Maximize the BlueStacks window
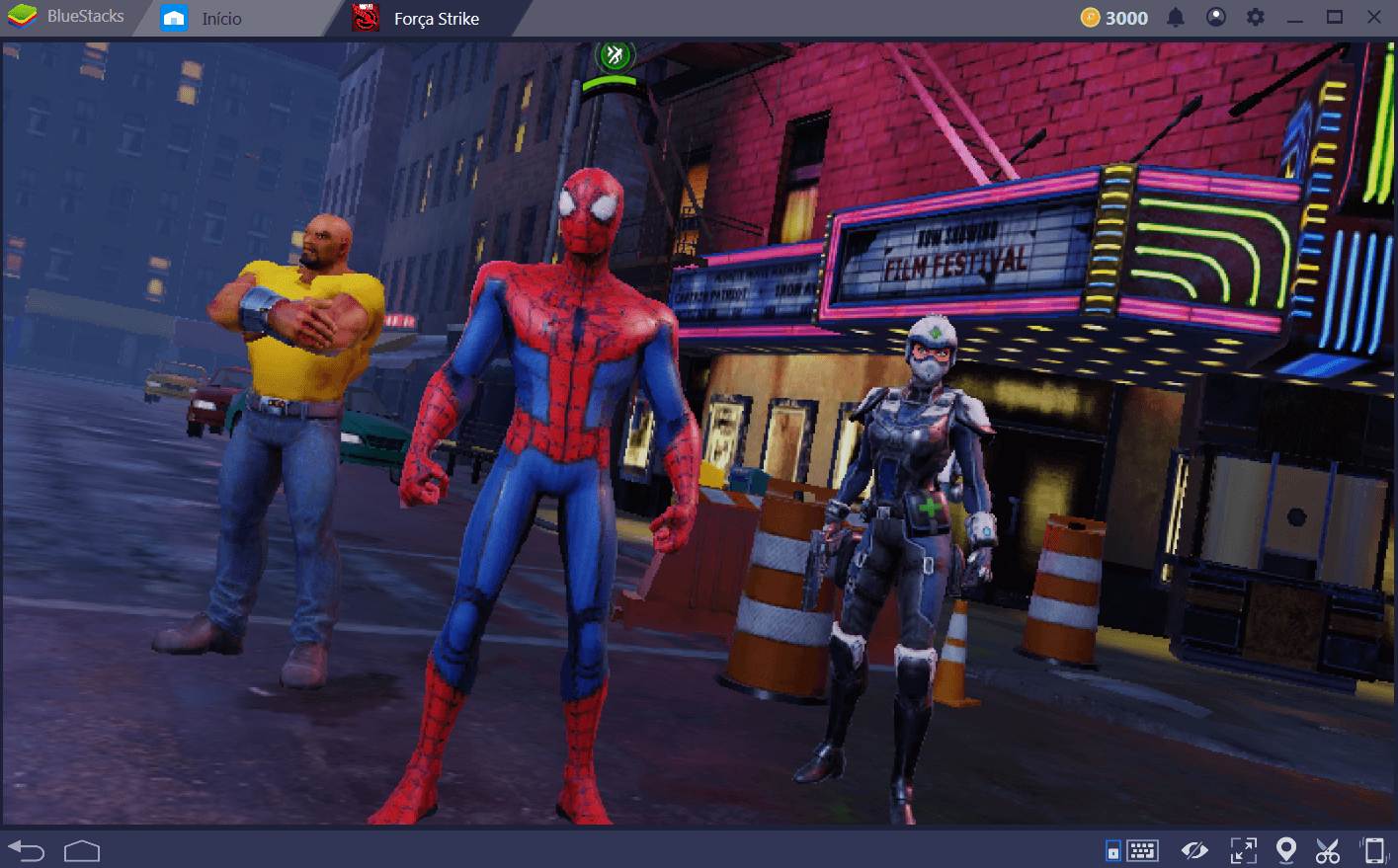The height and width of the screenshot is (868, 1398). [x=1335, y=18]
